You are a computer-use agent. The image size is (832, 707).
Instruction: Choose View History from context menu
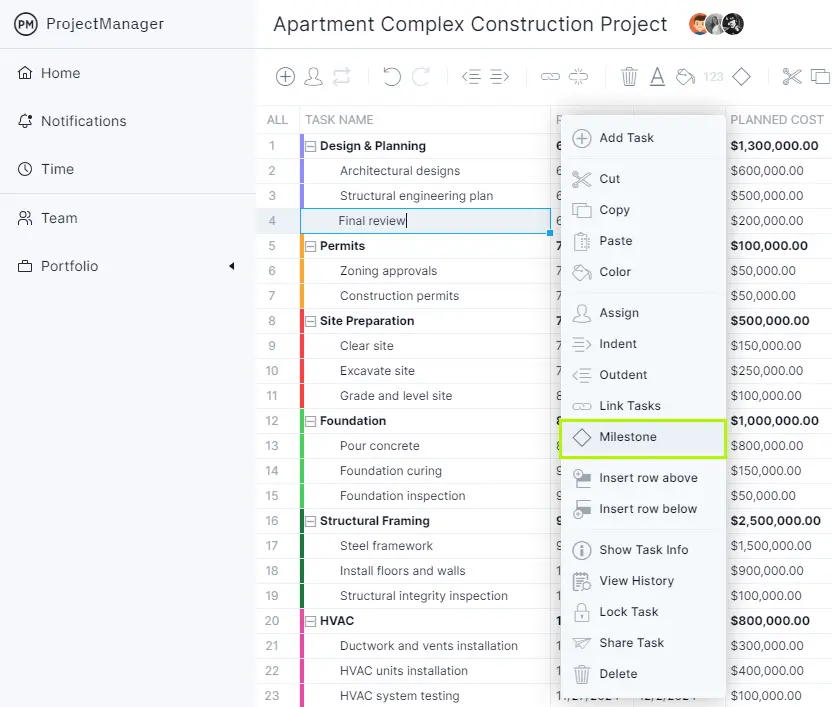[643, 581]
